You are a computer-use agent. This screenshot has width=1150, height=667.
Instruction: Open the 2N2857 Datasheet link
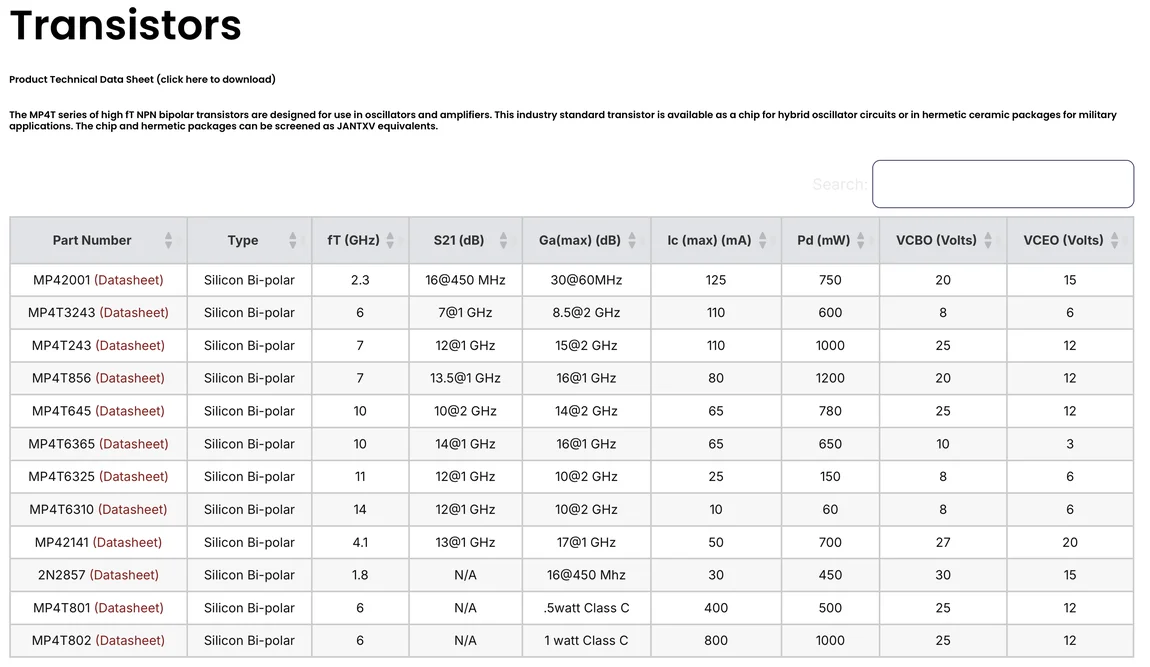[124, 575]
